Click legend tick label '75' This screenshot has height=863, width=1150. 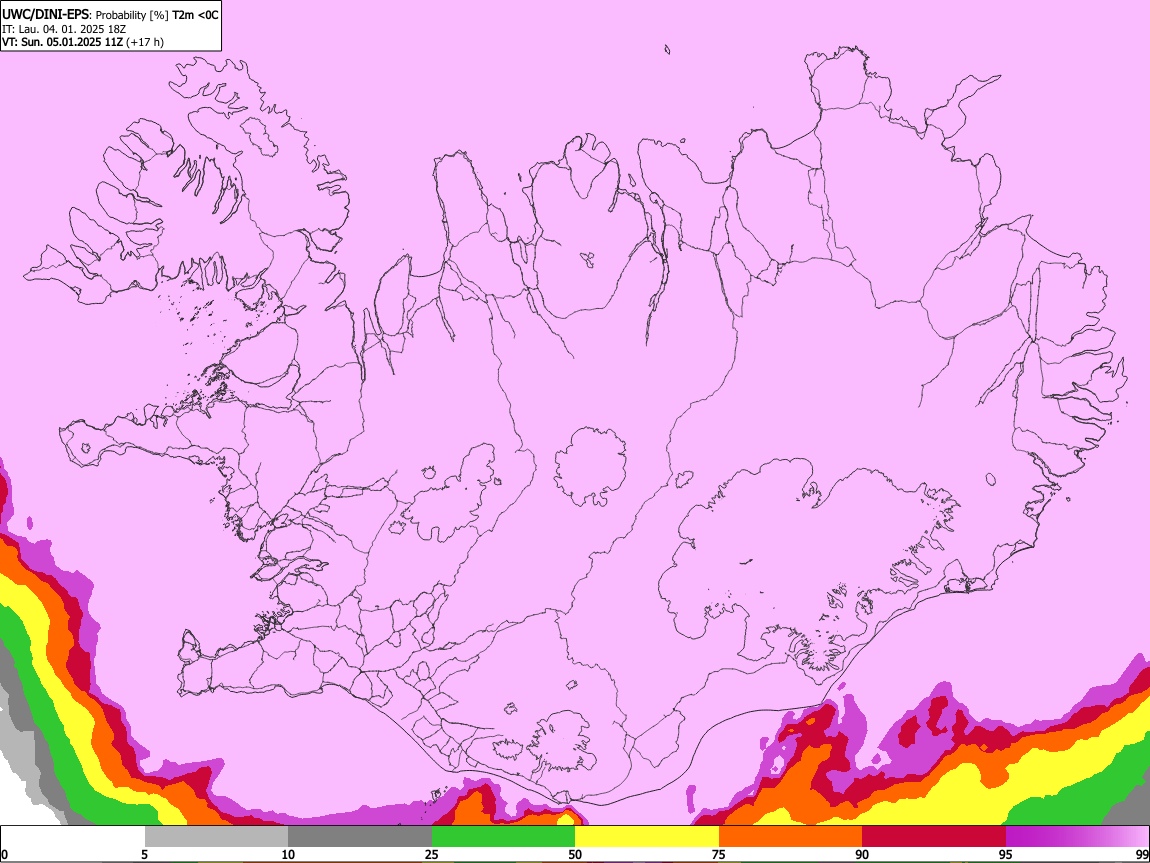pyautogui.click(x=719, y=855)
